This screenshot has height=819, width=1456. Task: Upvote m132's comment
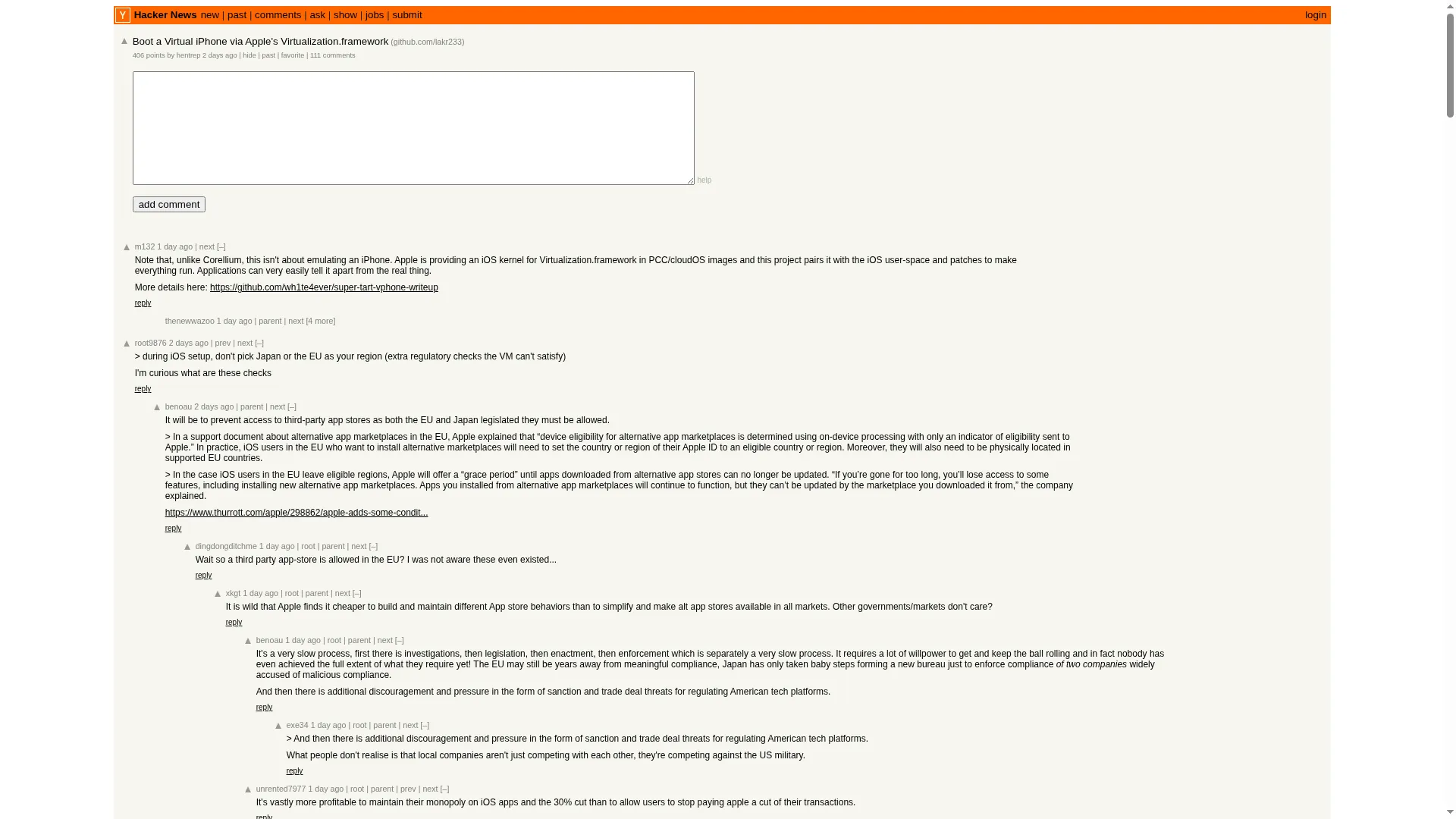point(127,247)
